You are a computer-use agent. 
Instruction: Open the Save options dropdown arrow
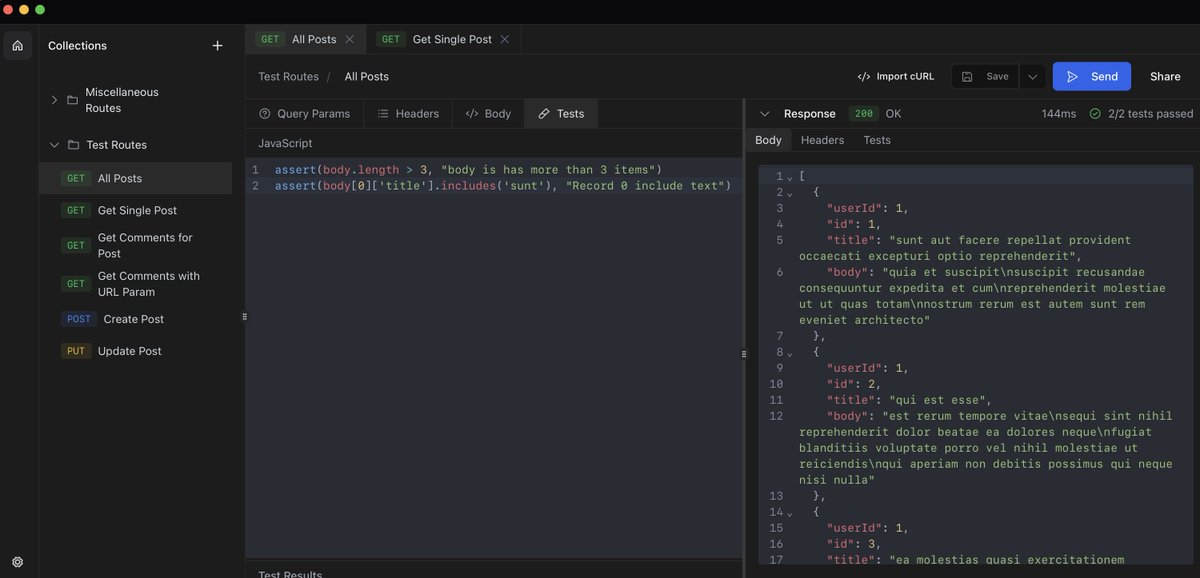pos(1033,77)
